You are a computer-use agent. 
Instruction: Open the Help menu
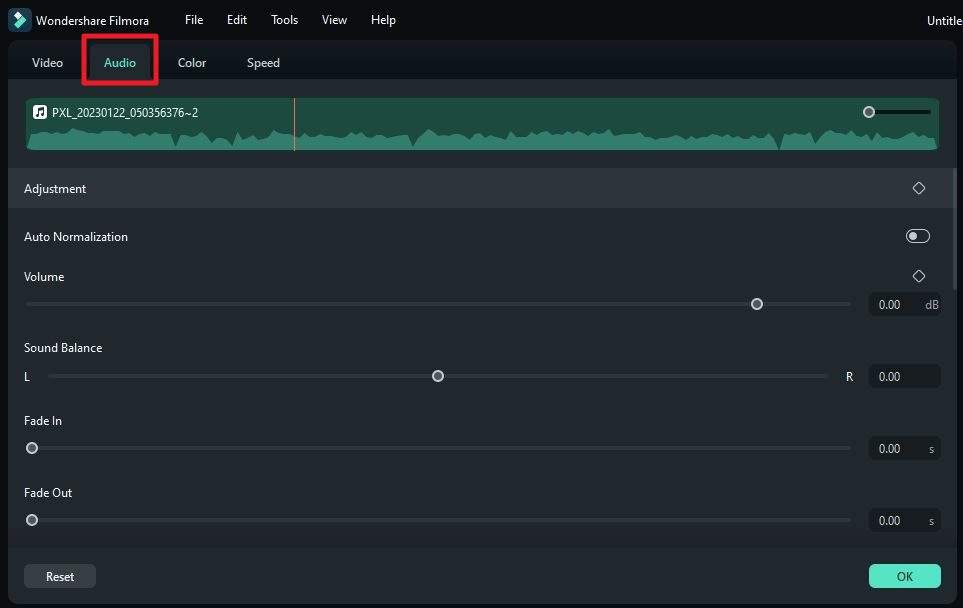pyautogui.click(x=383, y=20)
